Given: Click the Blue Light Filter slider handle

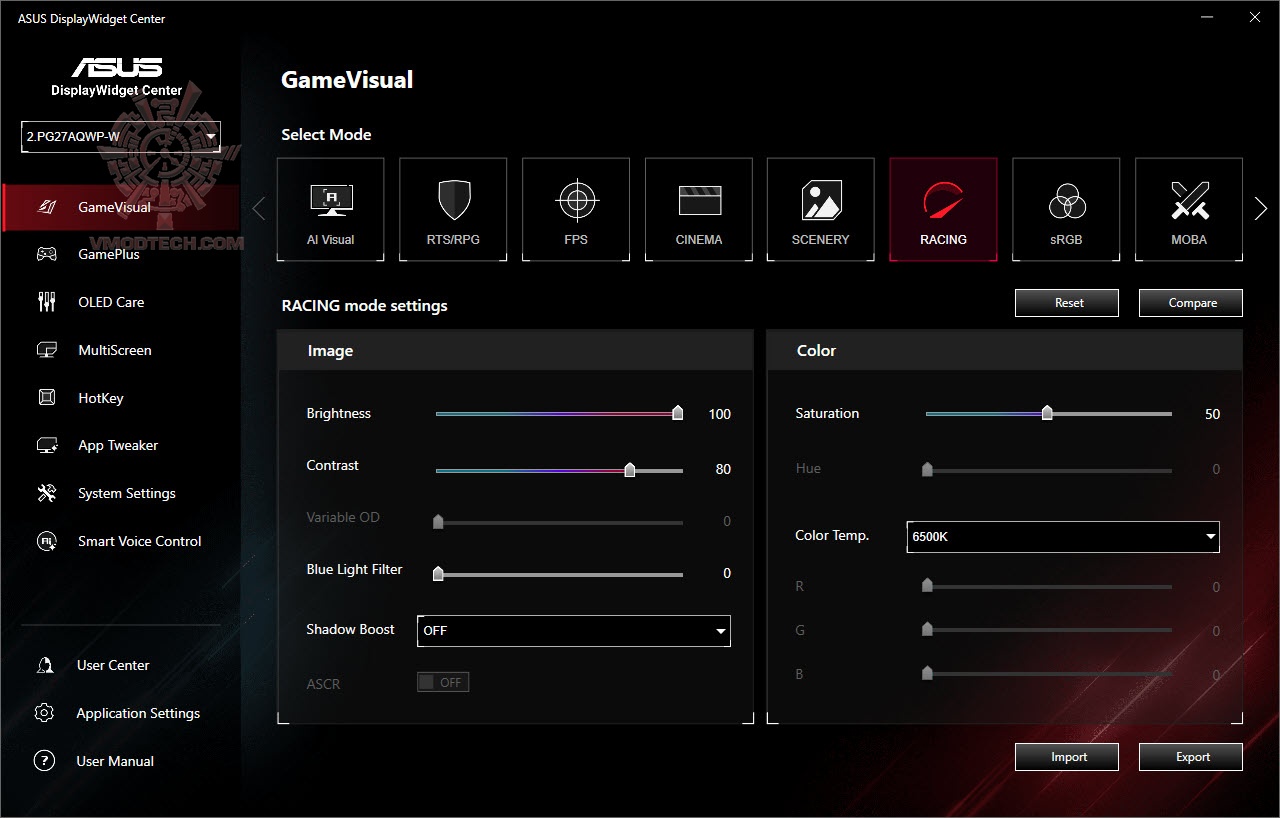Looking at the screenshot, I should pyautogui.click(x=437, y=573).
